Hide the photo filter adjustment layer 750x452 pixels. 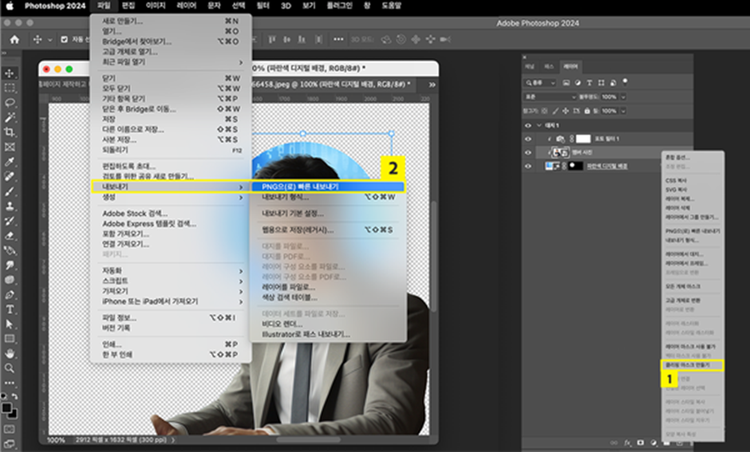click(x=528, y=139)
